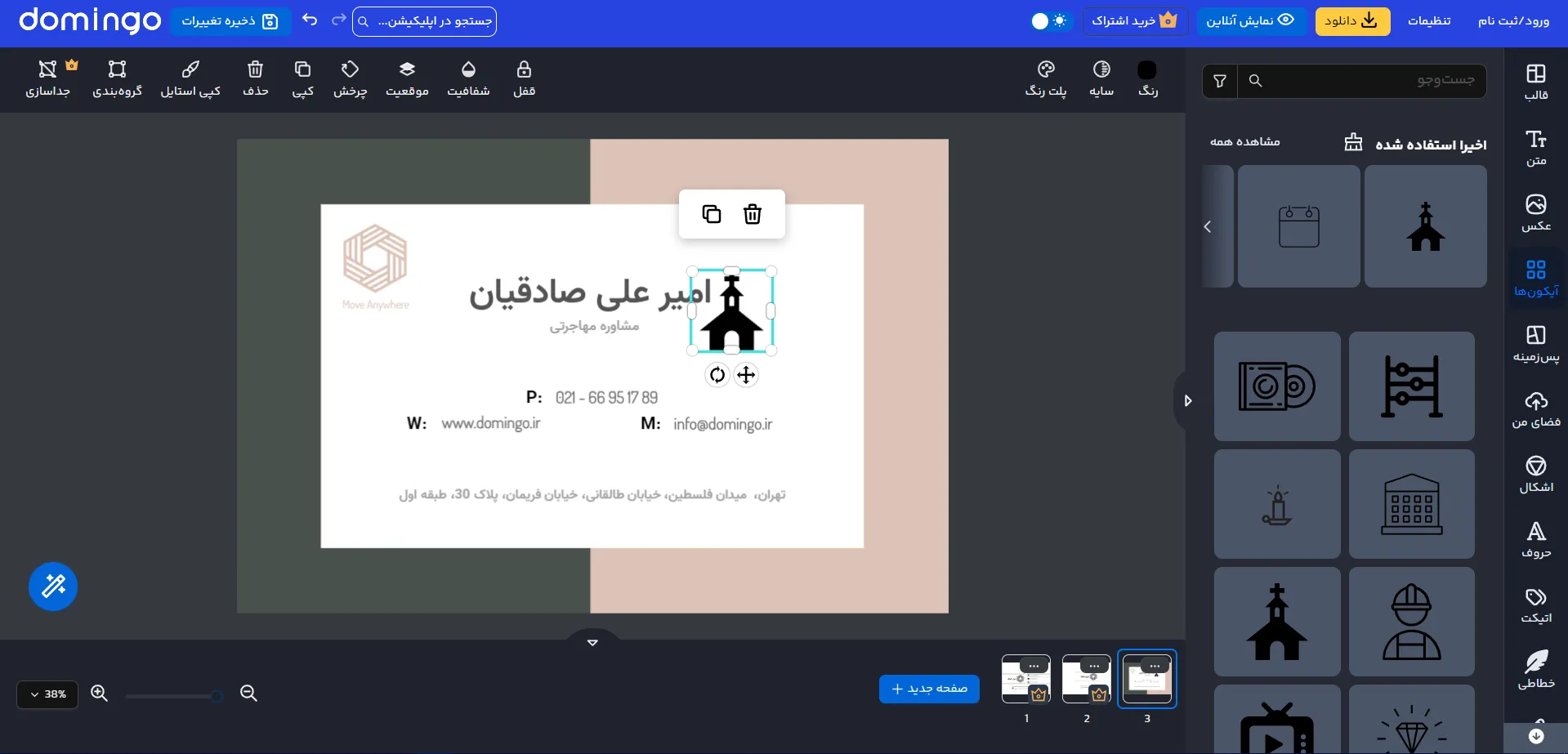
Task: Open My Space (فضای من) sidebar tab
Action: point(1536,408)
